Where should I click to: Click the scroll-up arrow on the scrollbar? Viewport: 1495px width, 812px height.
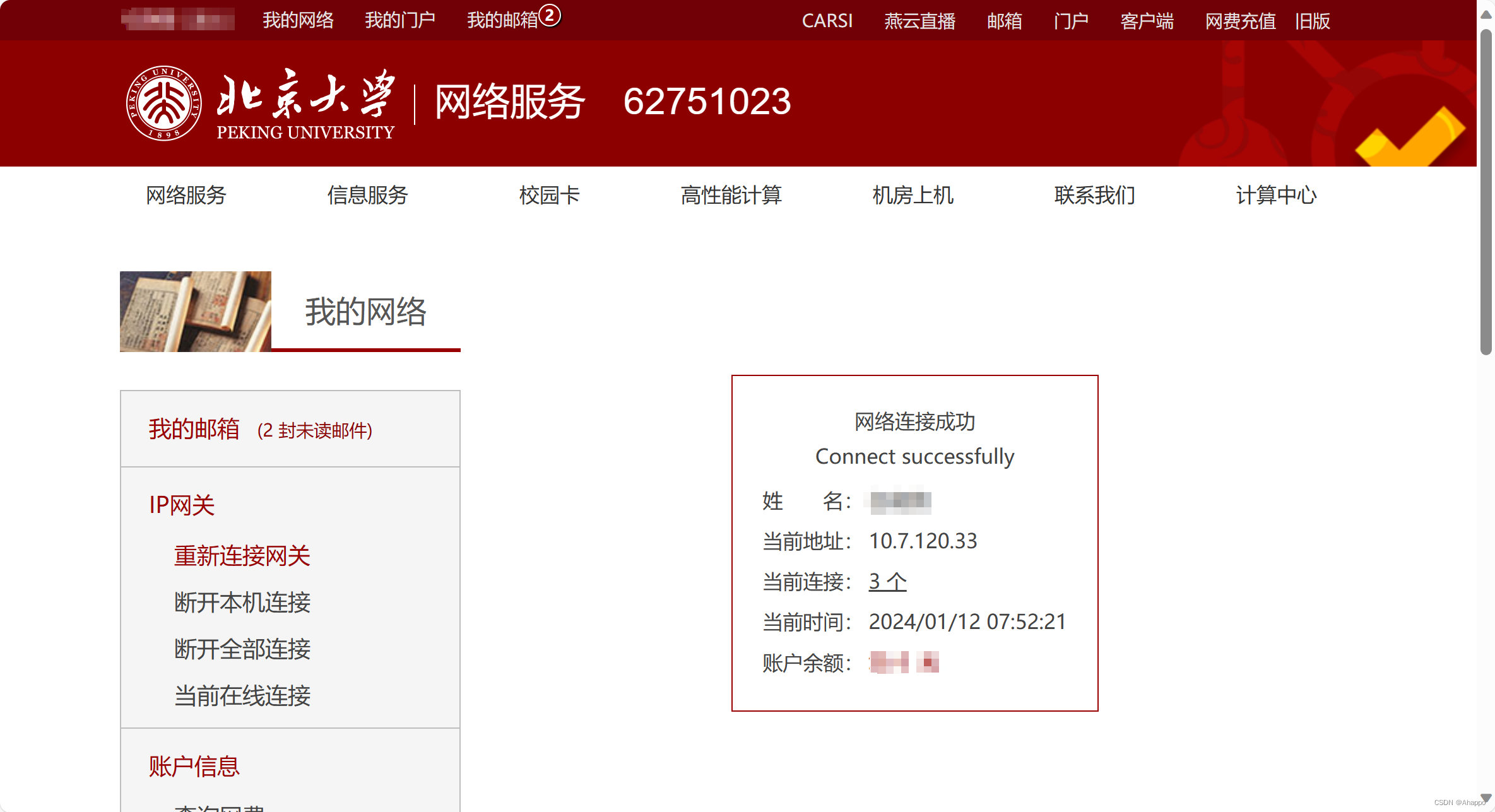pyautogui.click(x=1486, y=14)
